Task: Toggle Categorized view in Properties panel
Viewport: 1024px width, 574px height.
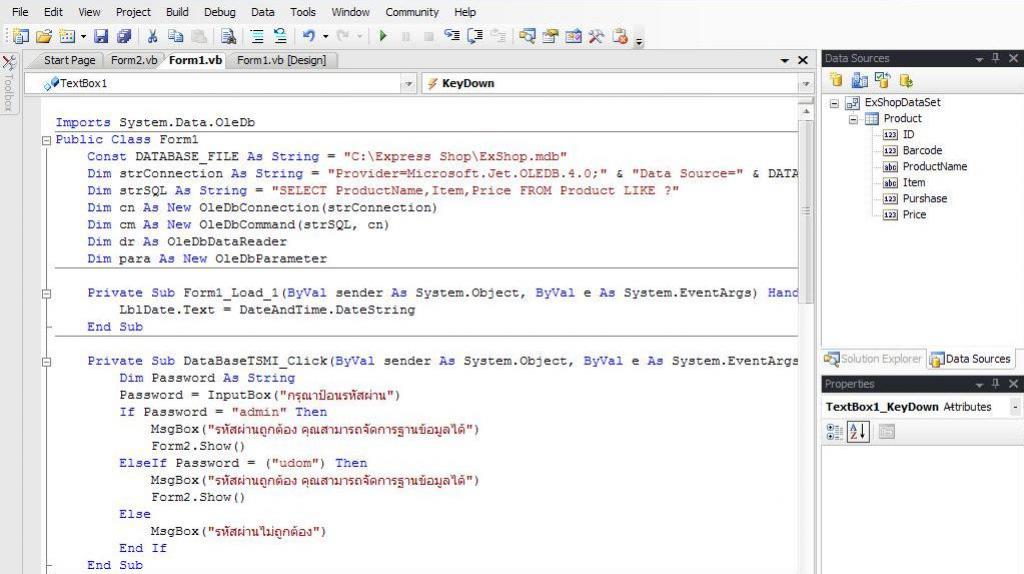Action: pyautogui.click(x=836, y=431)
